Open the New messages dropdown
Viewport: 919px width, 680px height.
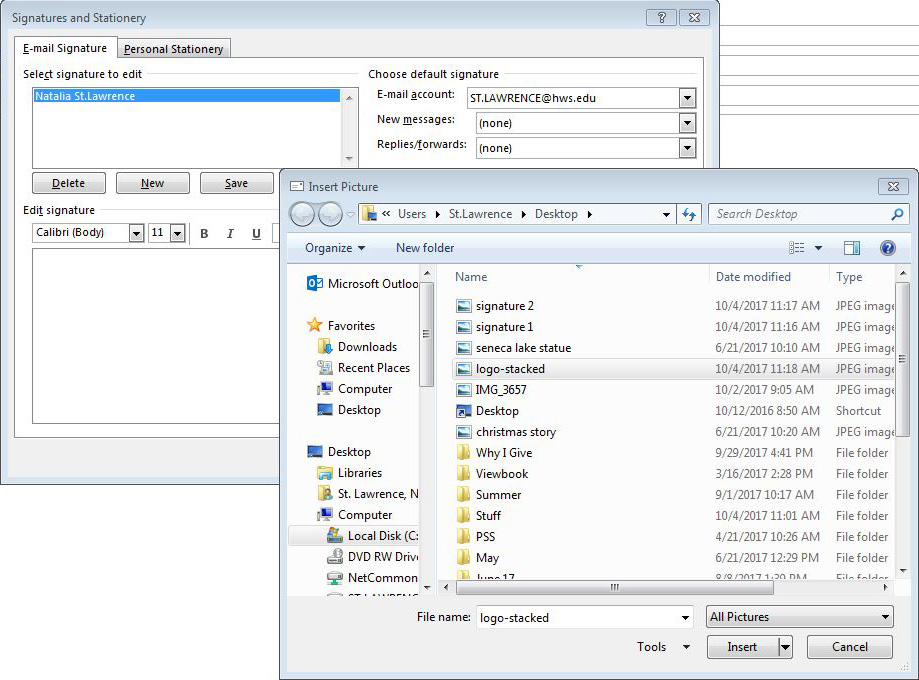pos(687,123)
